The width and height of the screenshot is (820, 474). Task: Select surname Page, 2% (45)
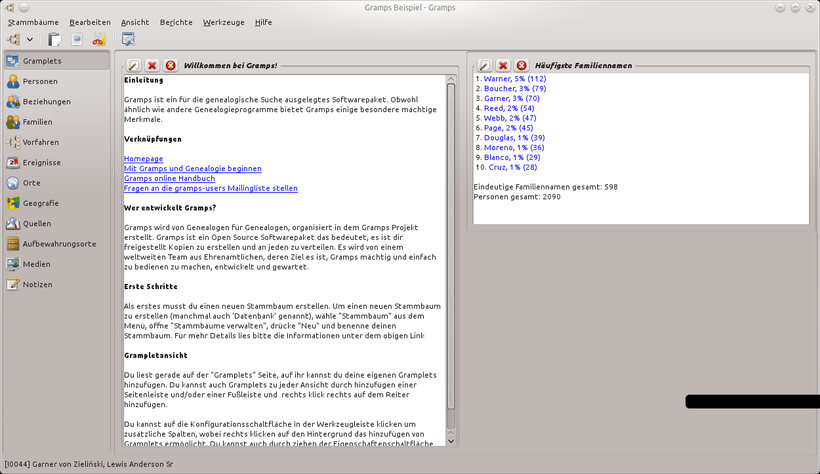[x=508, y=128]
